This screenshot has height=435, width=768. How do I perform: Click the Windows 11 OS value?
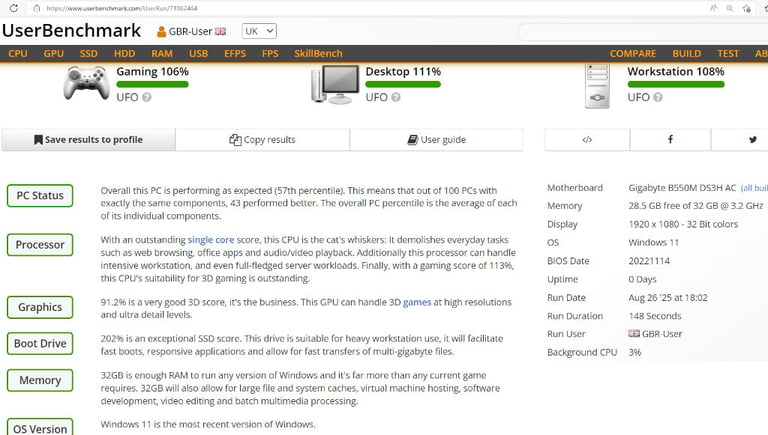pos(653,242)
